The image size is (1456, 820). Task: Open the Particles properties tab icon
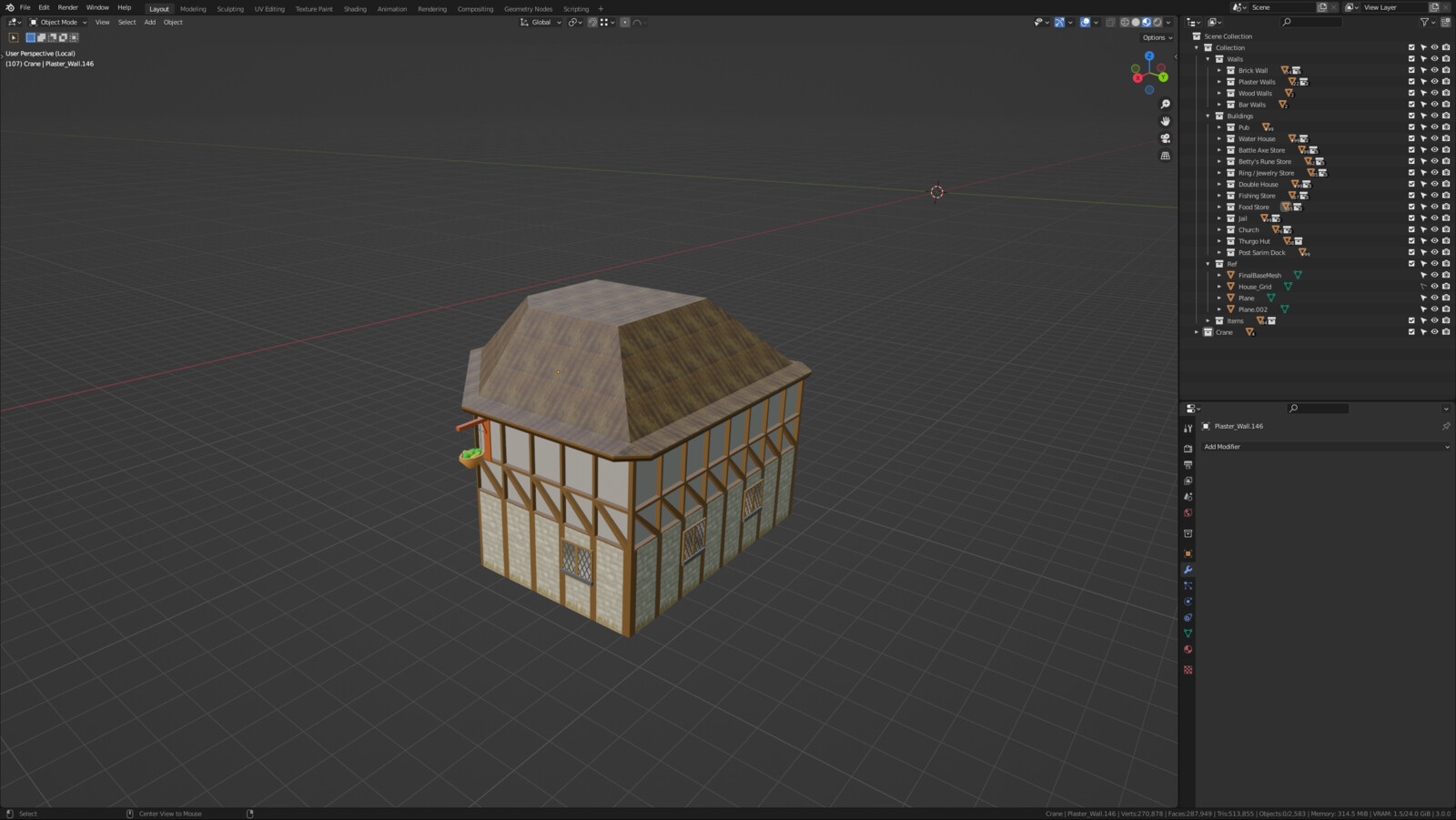1188,585
